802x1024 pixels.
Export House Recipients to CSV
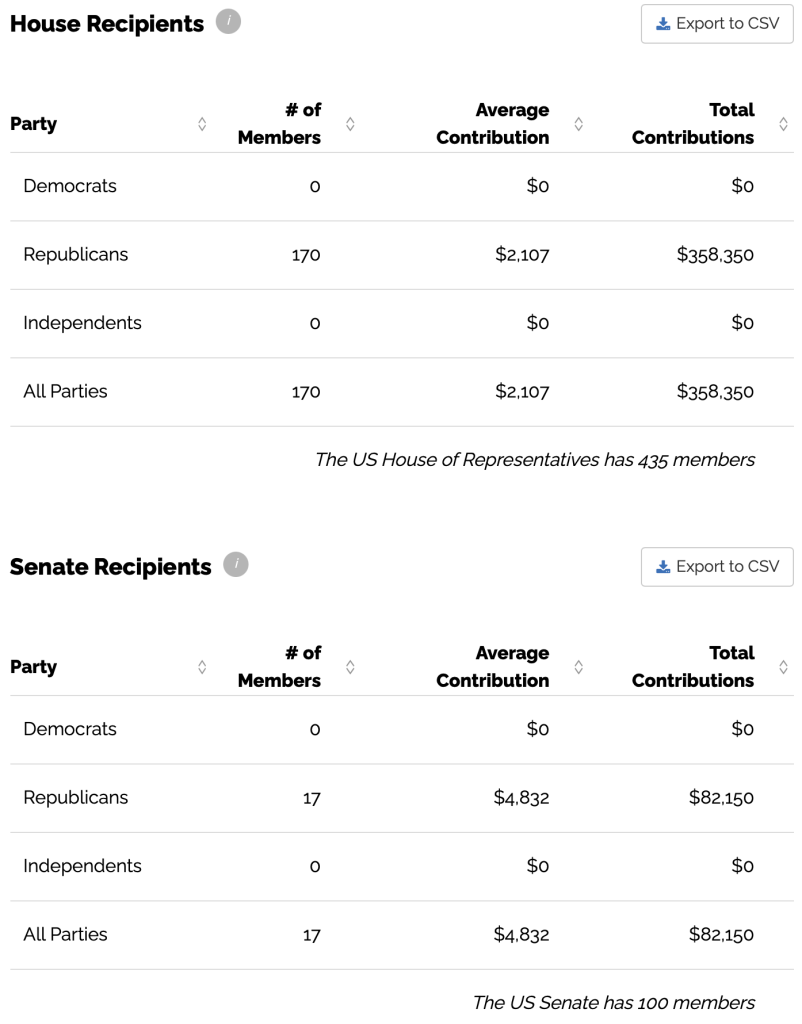click(717, 24)
